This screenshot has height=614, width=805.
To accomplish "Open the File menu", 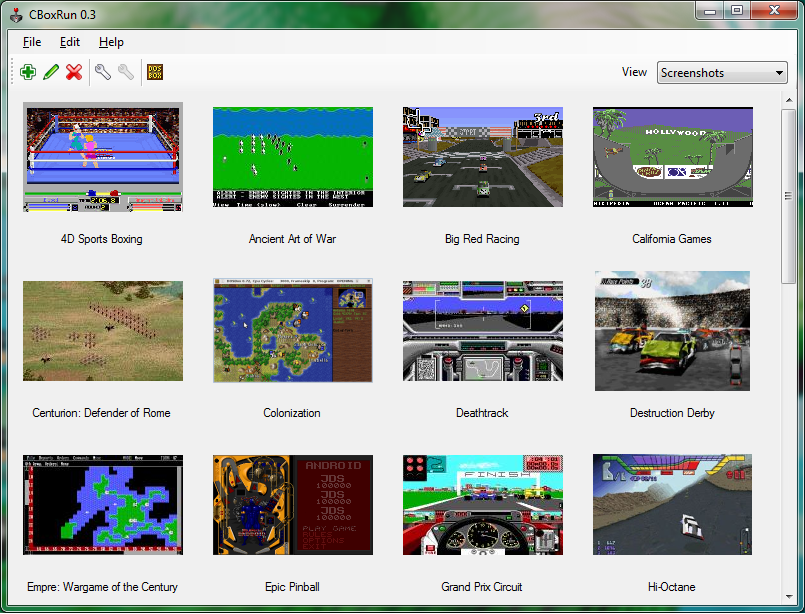I will pos(32,42).
